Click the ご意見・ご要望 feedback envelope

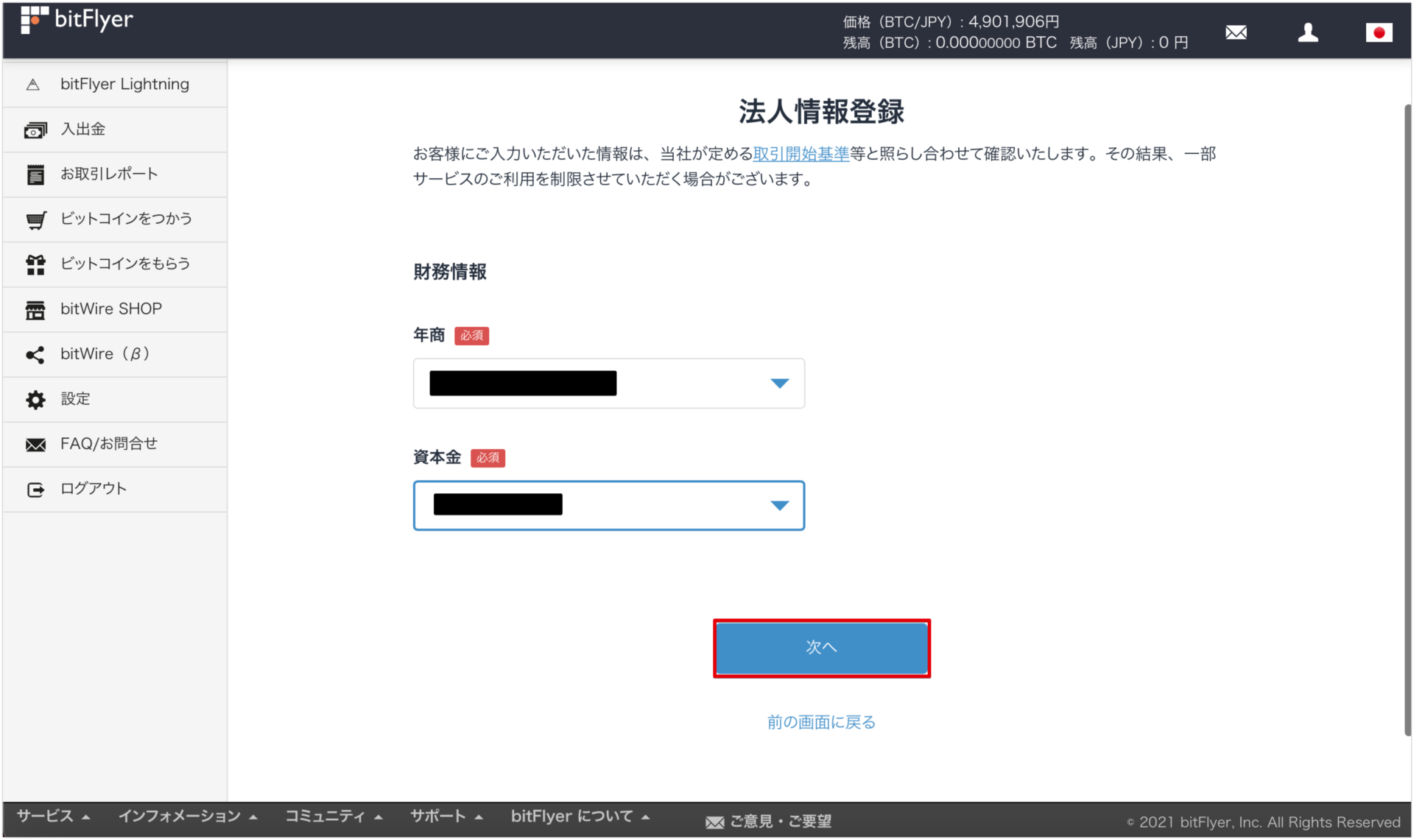[768, 821]
